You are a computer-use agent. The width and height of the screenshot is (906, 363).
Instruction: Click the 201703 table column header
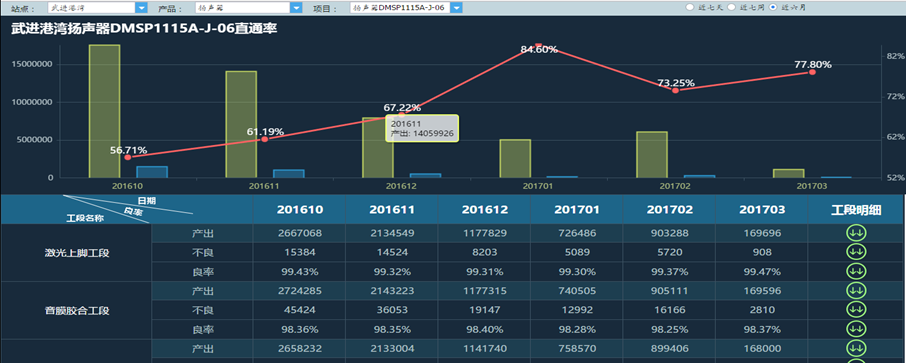[762, 209]
